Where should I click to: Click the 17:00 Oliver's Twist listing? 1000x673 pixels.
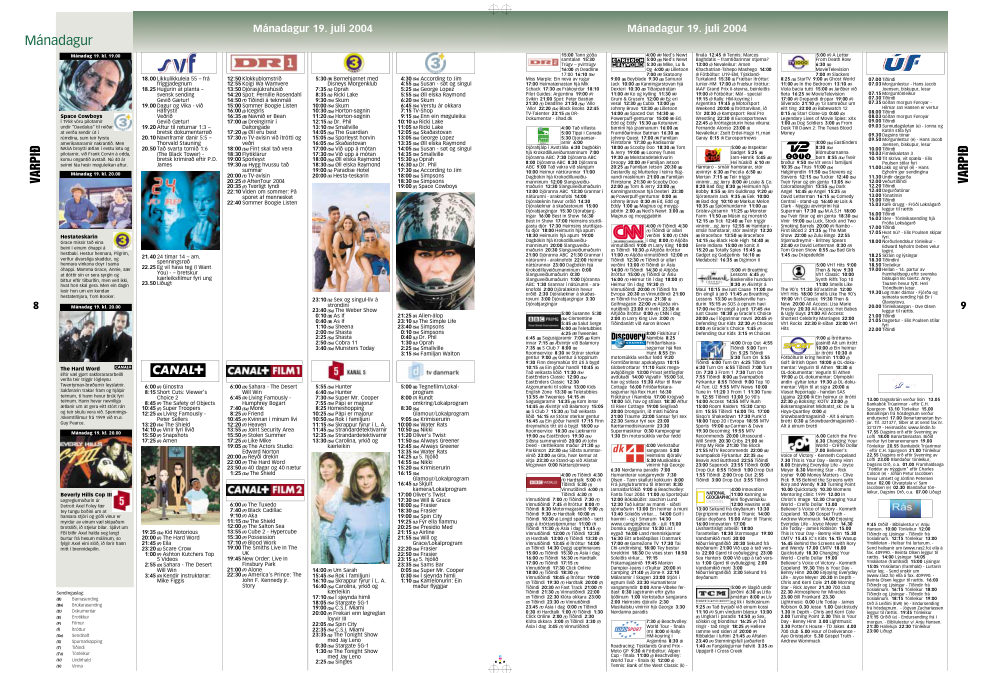(422, 494)
